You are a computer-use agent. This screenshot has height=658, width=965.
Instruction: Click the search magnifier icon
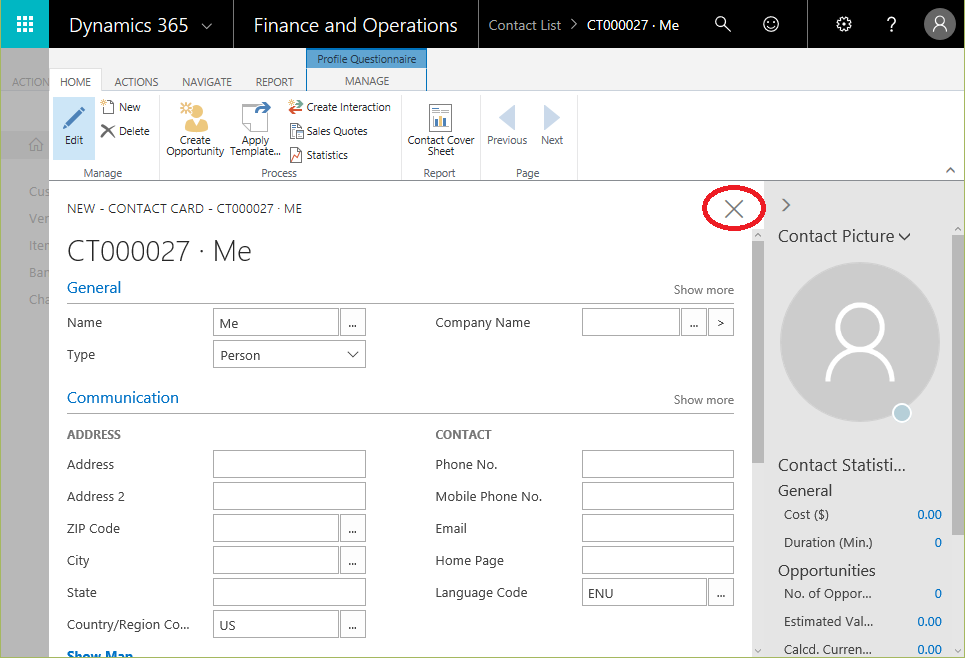pyautogui.click(x=723, y=24)
